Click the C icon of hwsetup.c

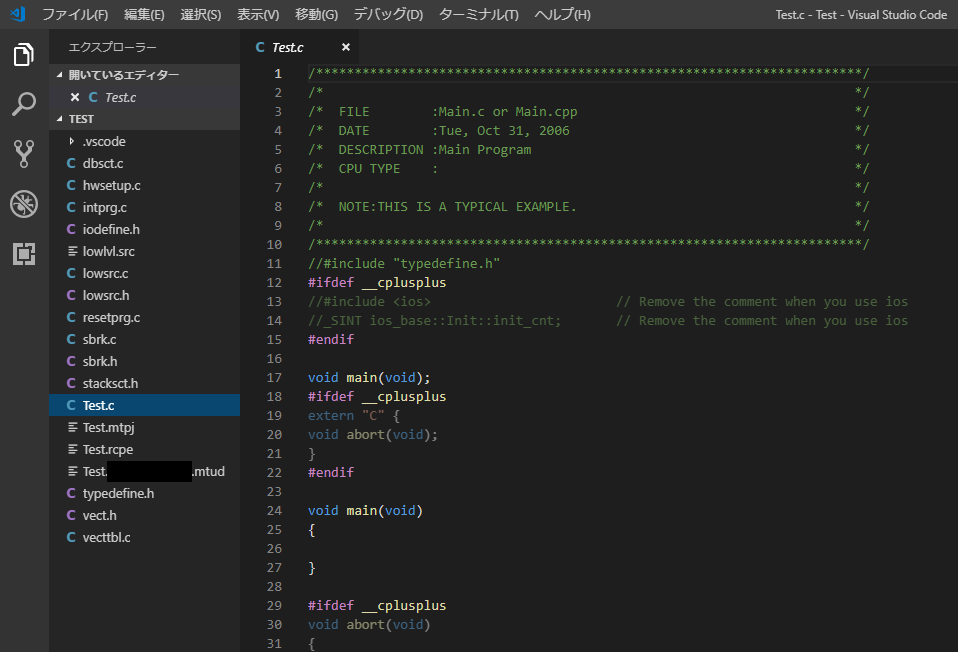pyautogui.click(x=71, y=185)
